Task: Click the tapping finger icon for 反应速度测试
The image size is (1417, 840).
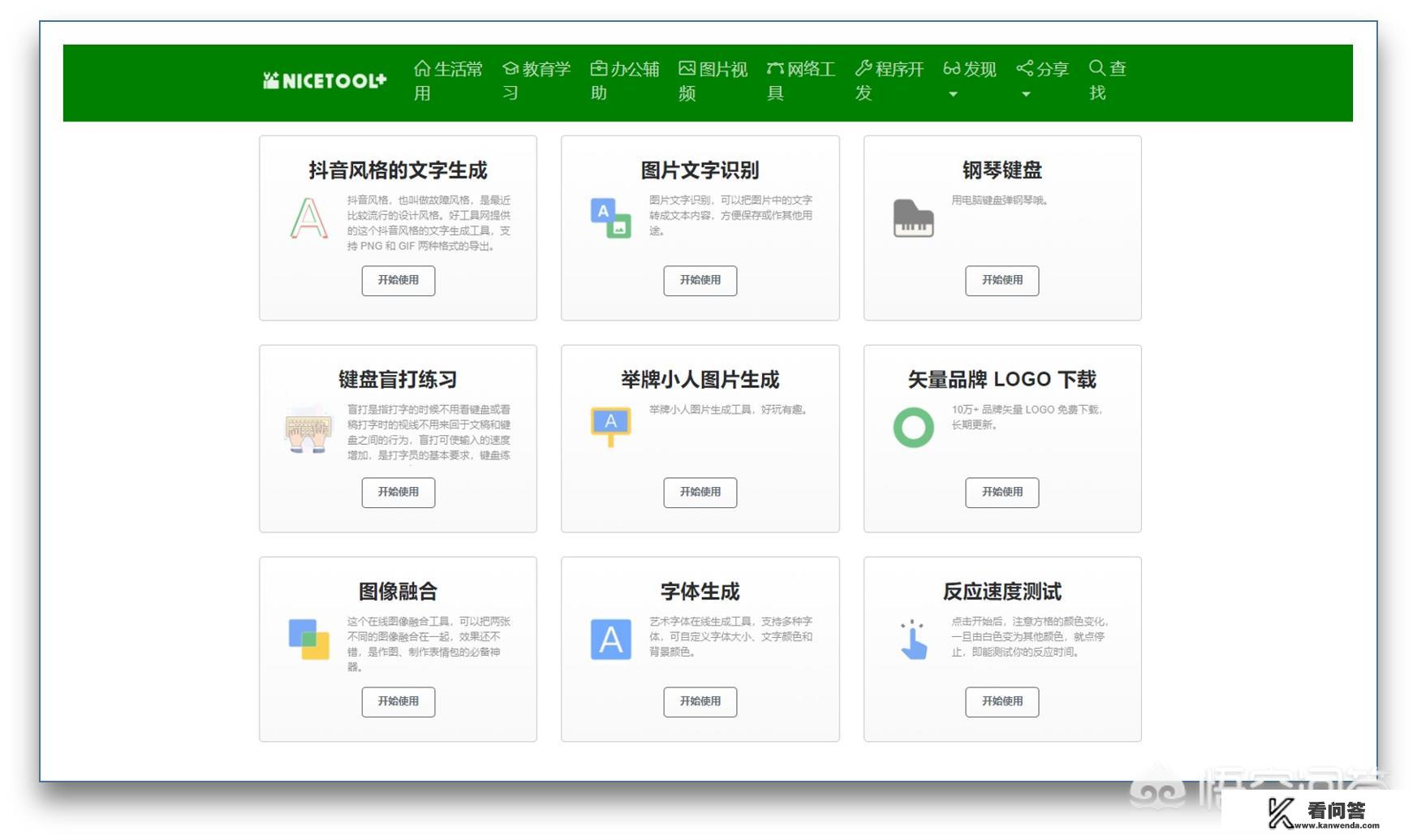Action: pos(914,640)
